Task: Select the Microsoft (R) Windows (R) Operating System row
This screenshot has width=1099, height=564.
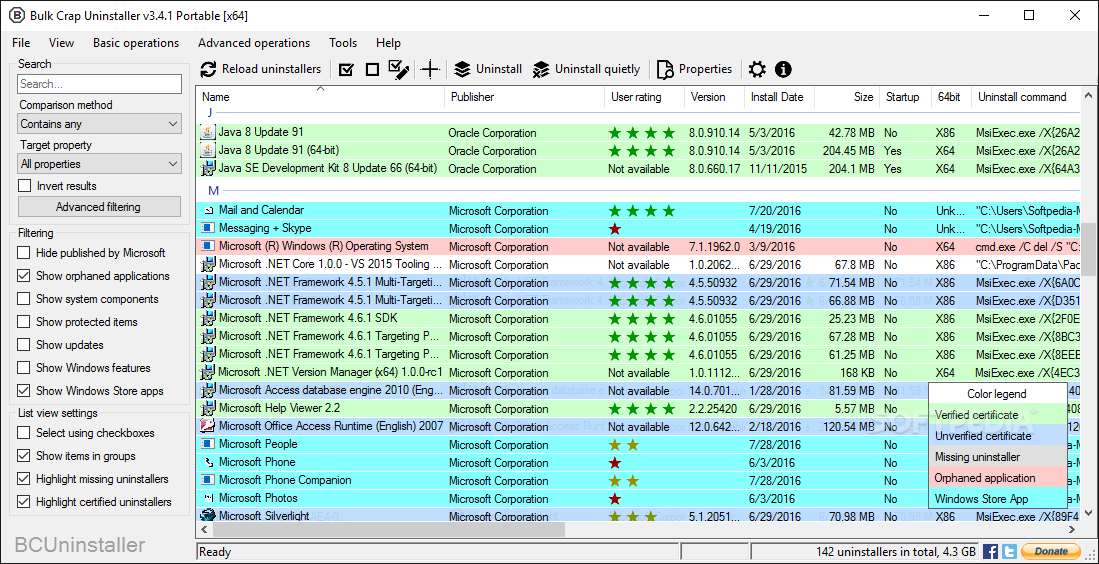Action: point(639,247)
